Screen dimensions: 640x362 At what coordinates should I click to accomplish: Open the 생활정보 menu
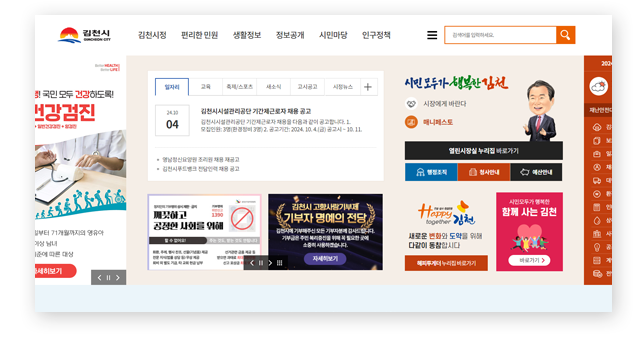pyautogui.click(x=247, y=35)
